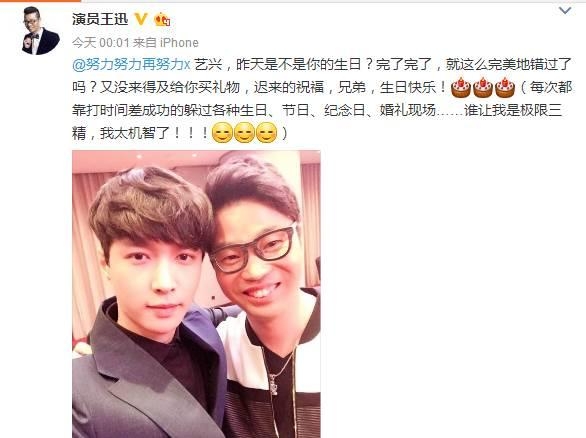
Task: Click the membership crown badge beside username
Action: tap(162, 19)
